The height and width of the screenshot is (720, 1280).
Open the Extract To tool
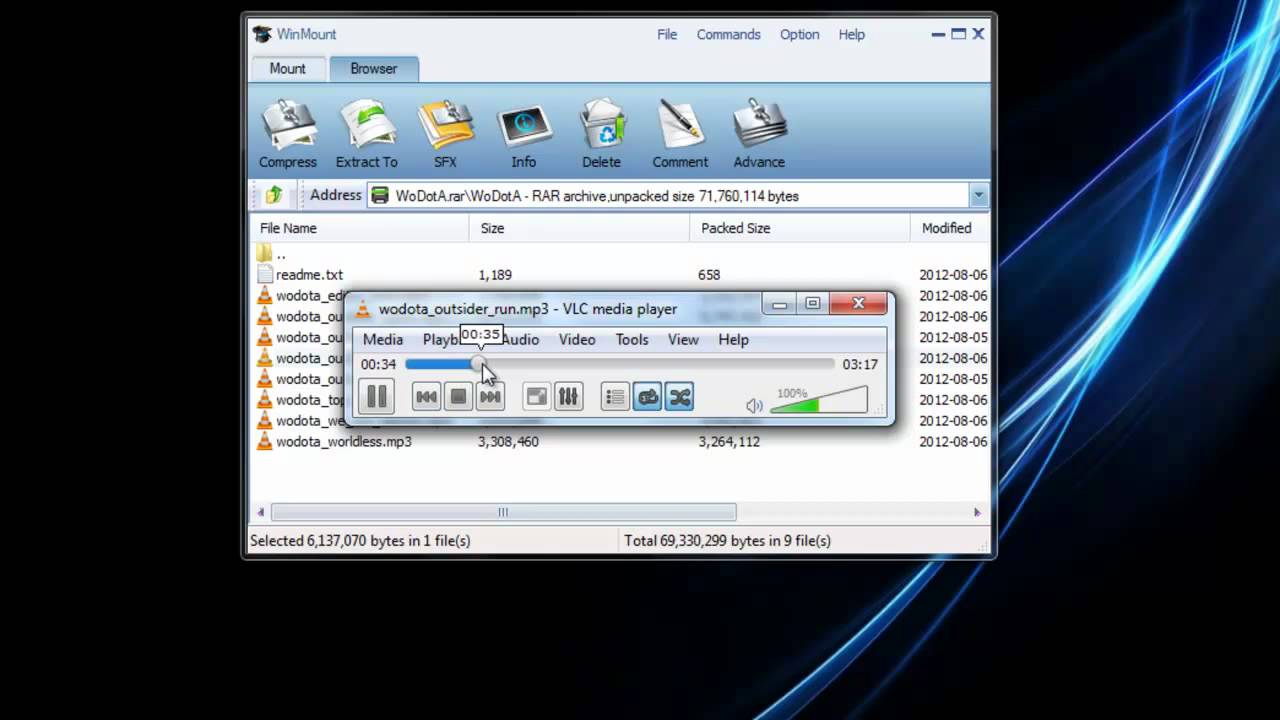coord(367,126)
